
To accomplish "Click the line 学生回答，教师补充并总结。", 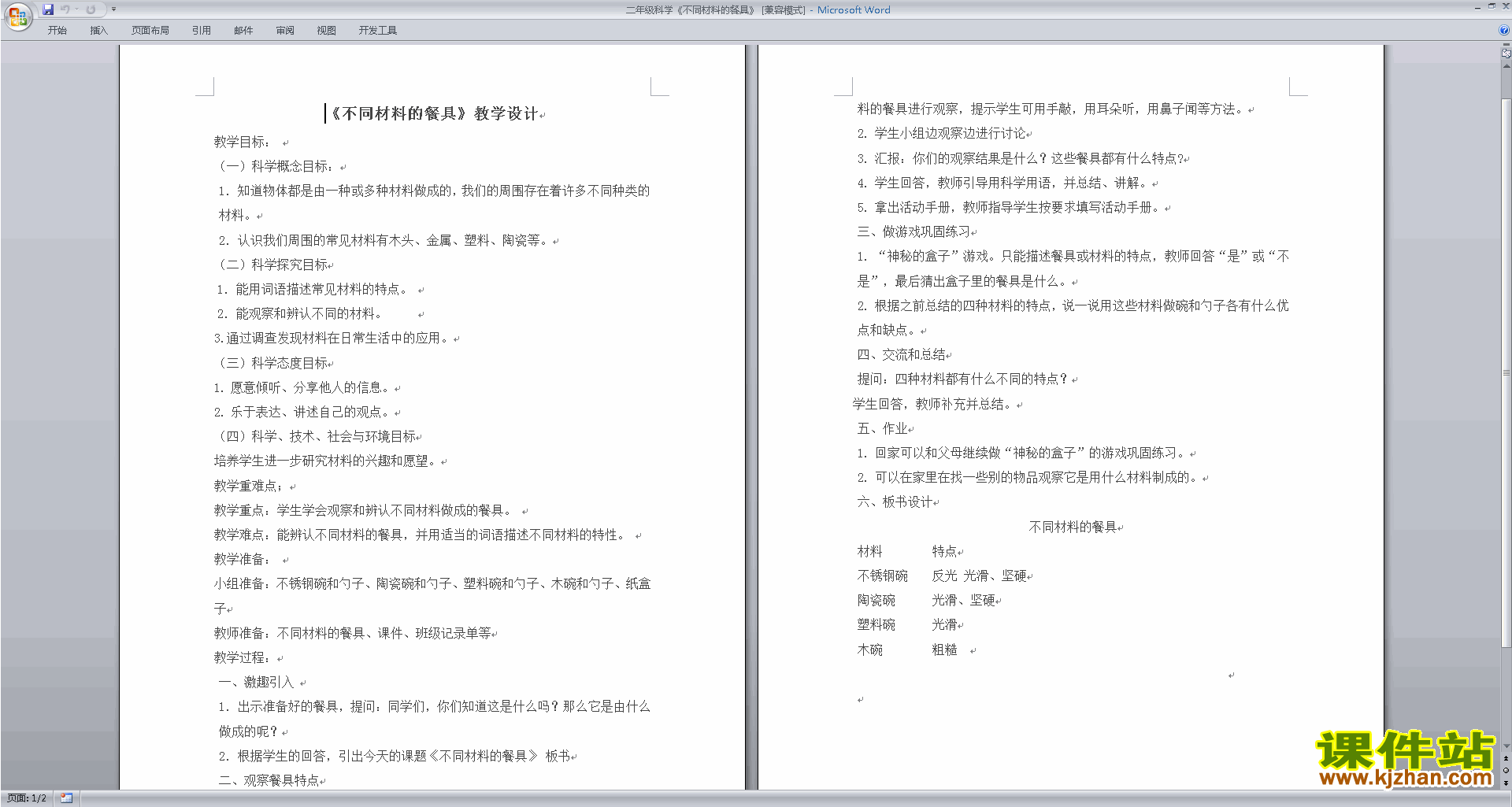I will [x=933, y=404].
